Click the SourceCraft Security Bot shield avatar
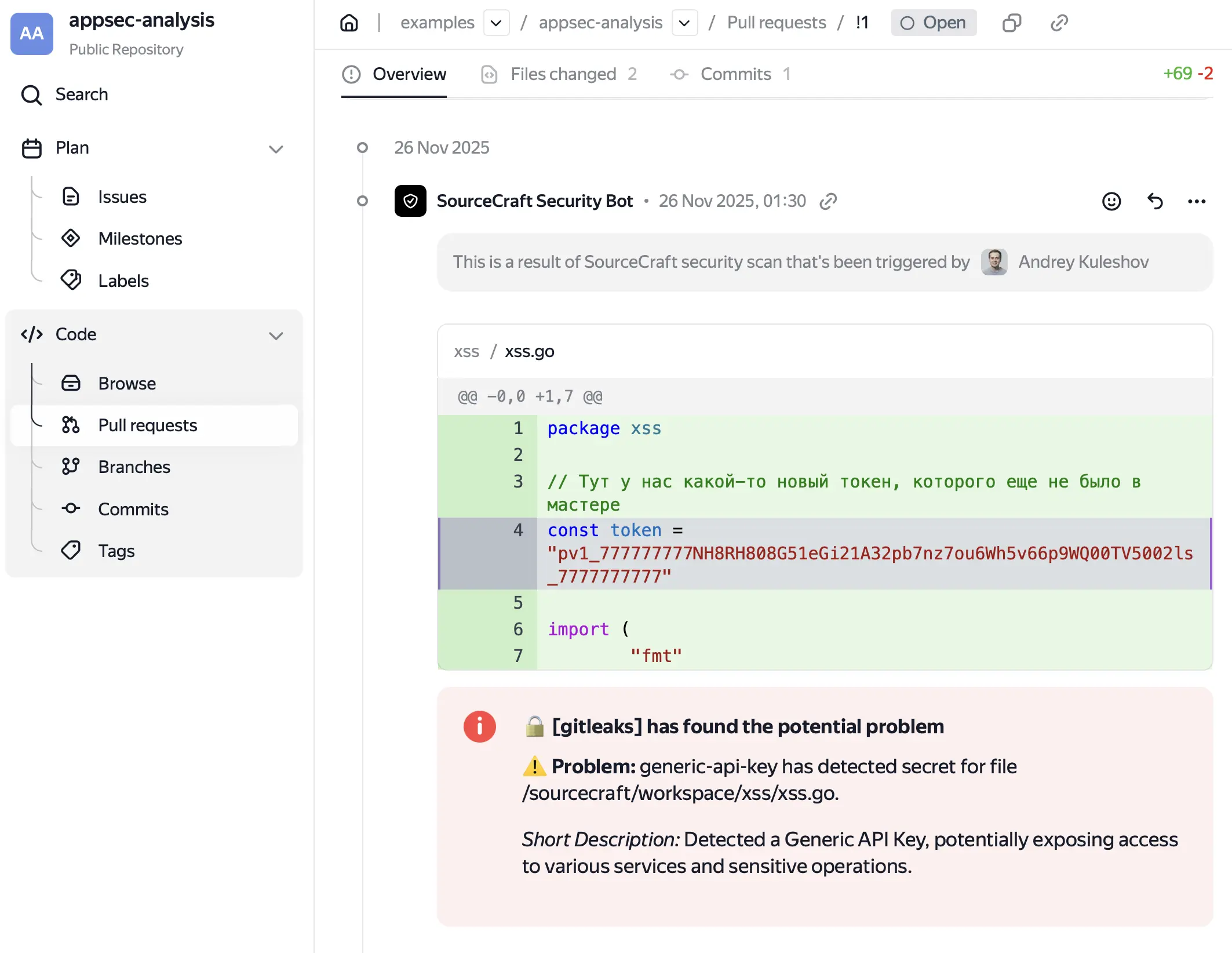Image resolution: width=1232 pixels, height=953 pixels. point(410,201)
